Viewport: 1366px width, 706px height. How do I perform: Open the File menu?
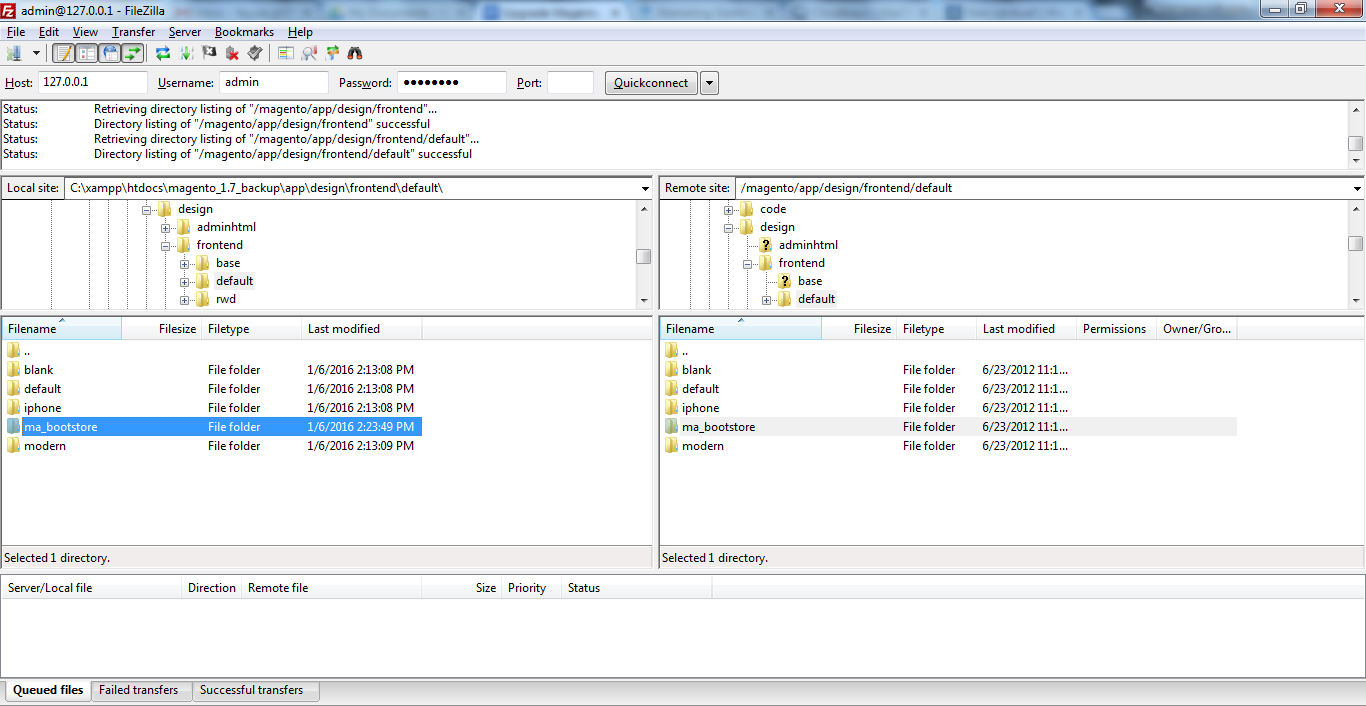coord(16,32)
